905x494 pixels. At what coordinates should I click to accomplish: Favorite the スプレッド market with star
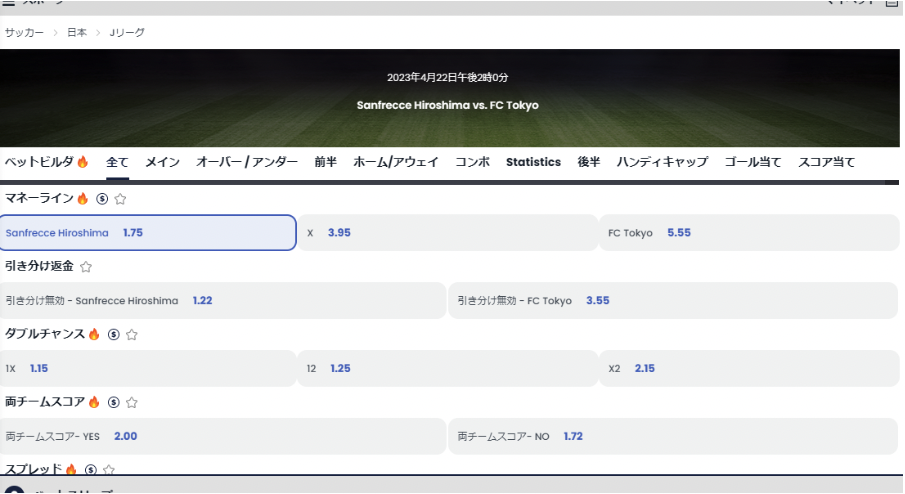109,470
